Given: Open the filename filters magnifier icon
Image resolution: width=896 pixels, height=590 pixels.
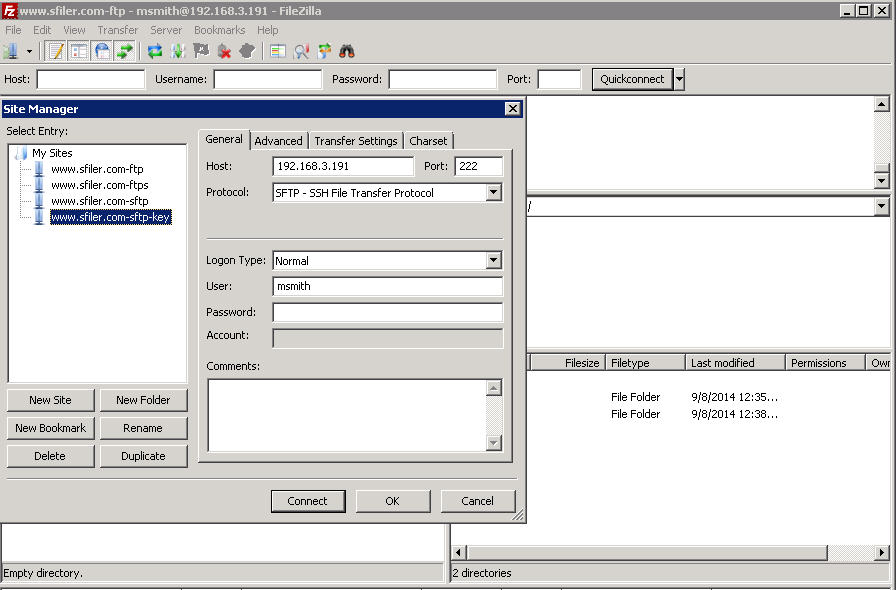Looking at the screenshot, I should 301,51.
